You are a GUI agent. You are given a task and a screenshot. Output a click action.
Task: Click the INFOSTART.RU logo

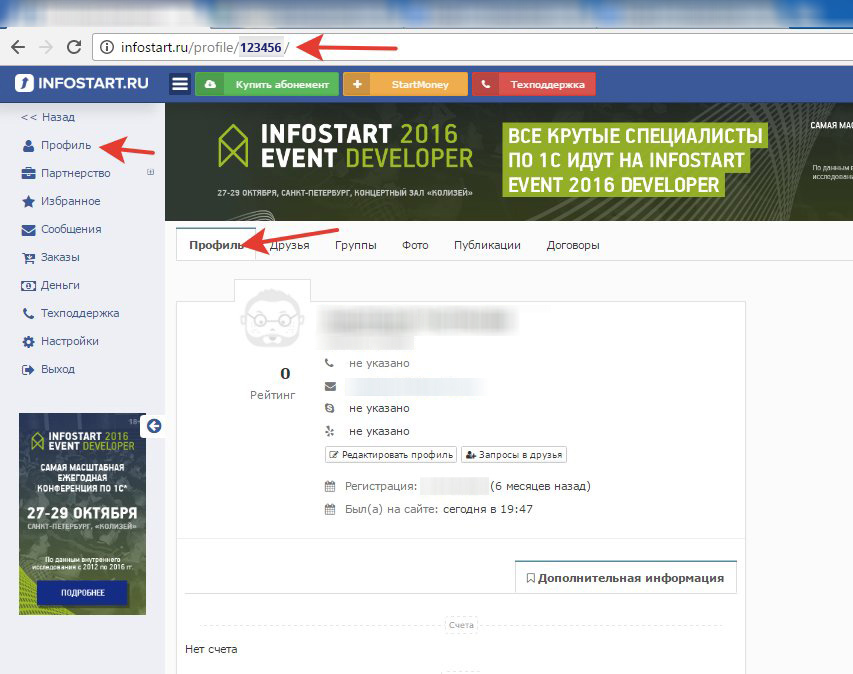82,83
